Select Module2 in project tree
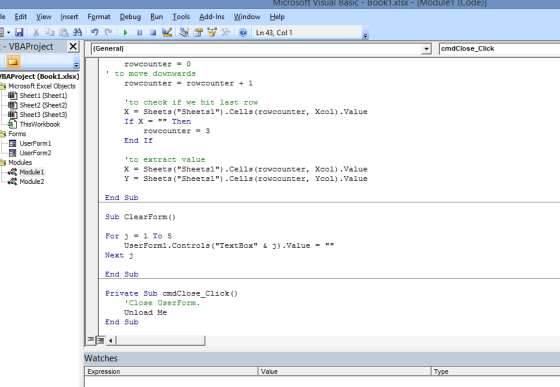Screen dimensions: 560x387 point(32,181)
